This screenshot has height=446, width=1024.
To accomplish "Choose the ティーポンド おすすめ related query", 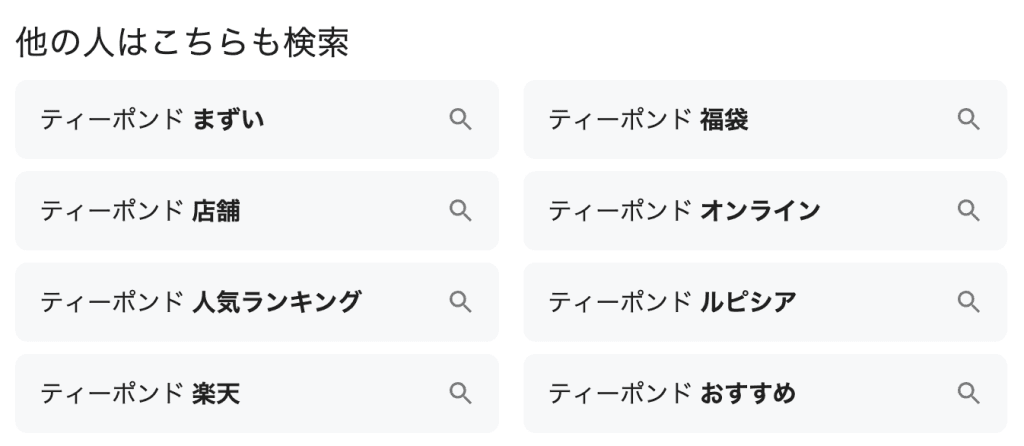I will [672, 393].
